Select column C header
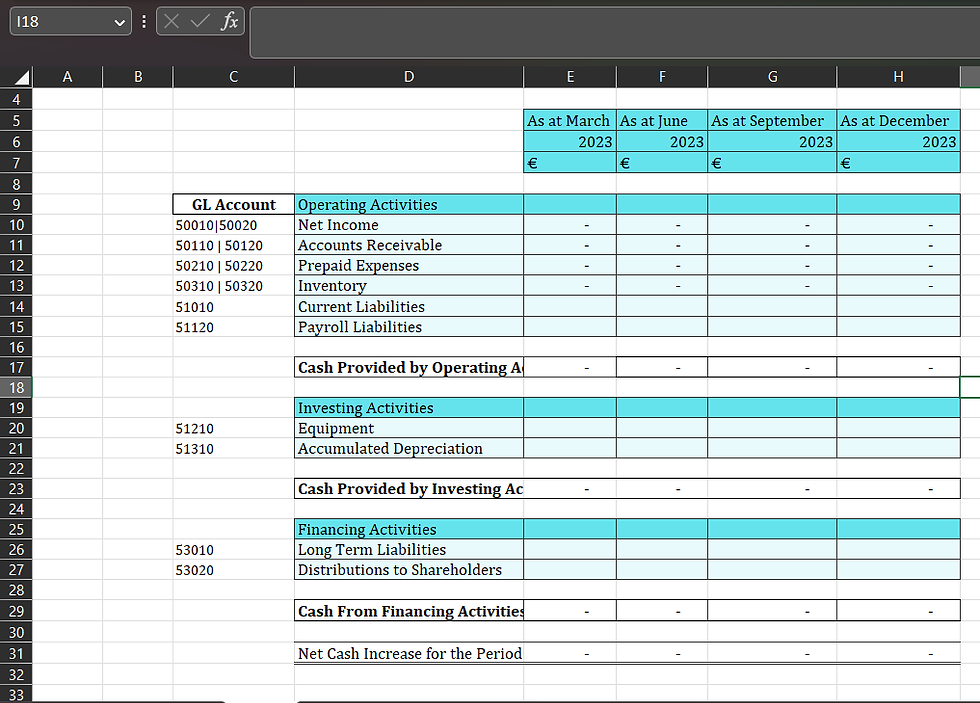This screenshot has height=703, width=980. pyautogui.click(x=234, y=77)
